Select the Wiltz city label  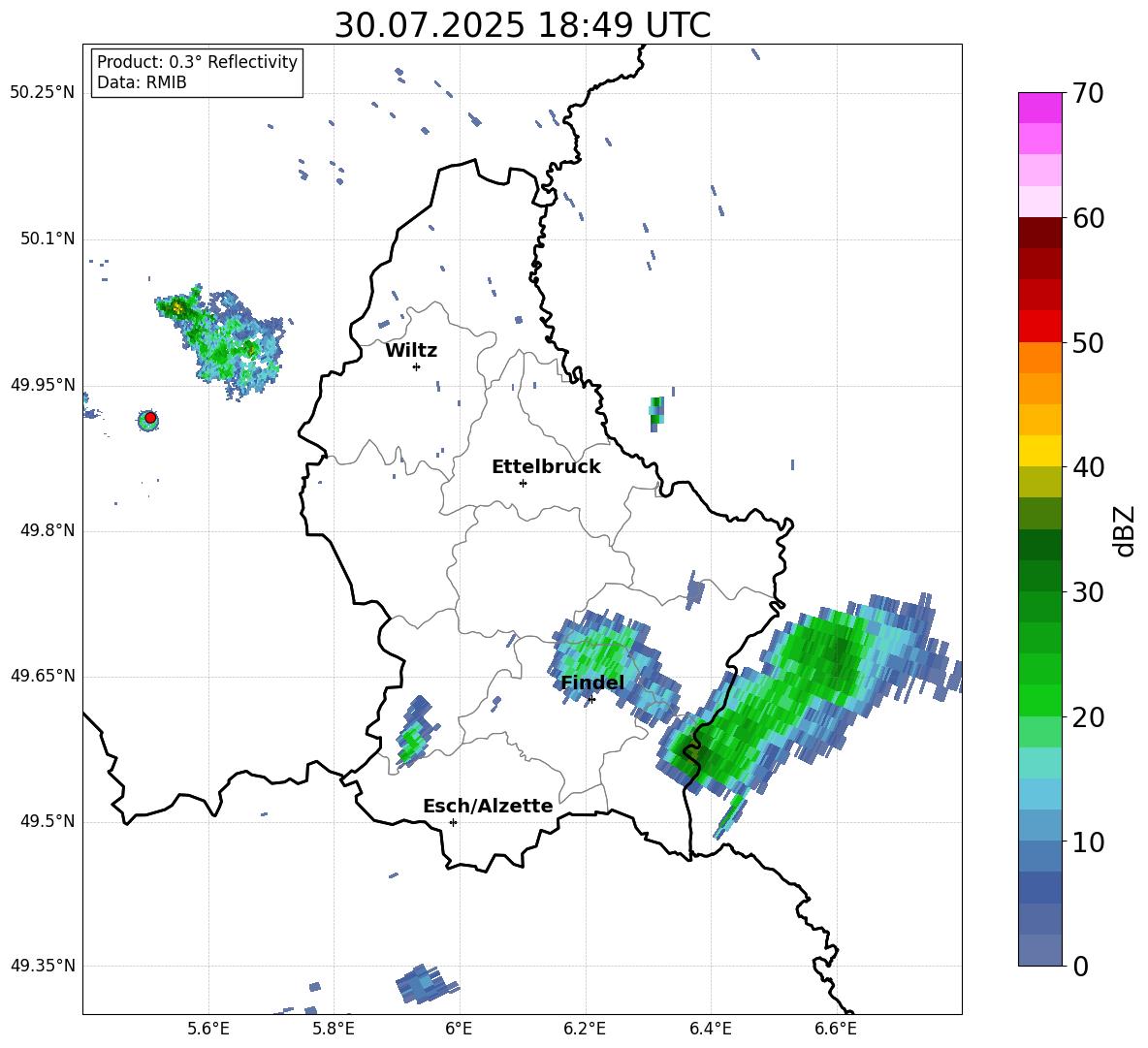pyautogui.click(x=411, y=351)
